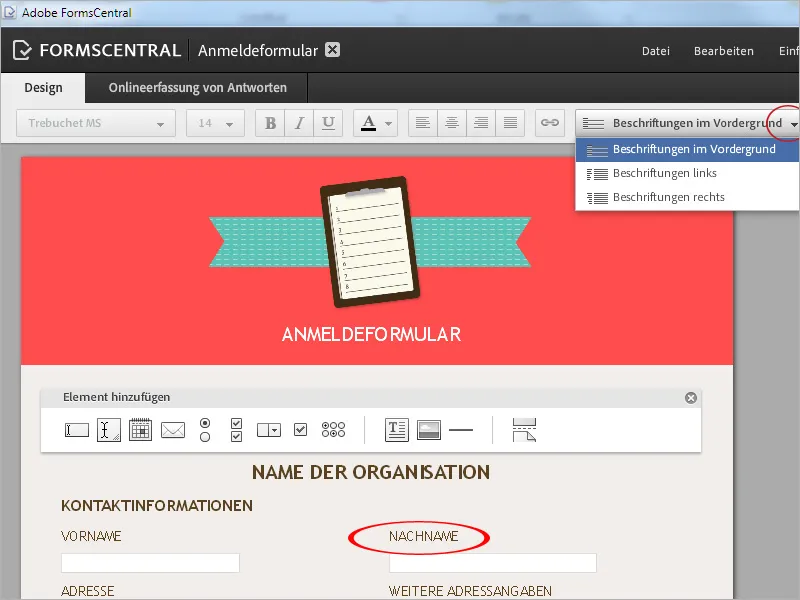Close the Element hinzufügen panel
This screenshot has height=600, width=800.
pos(691,398)
